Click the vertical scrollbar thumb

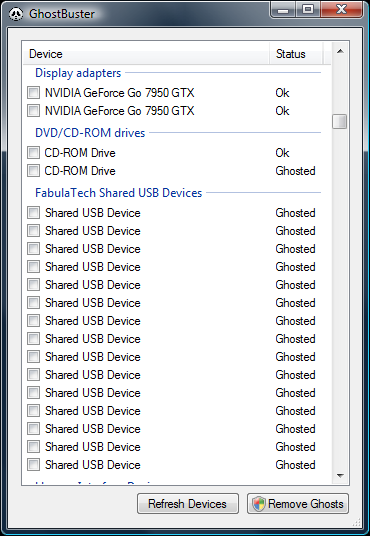click(340, 121)
